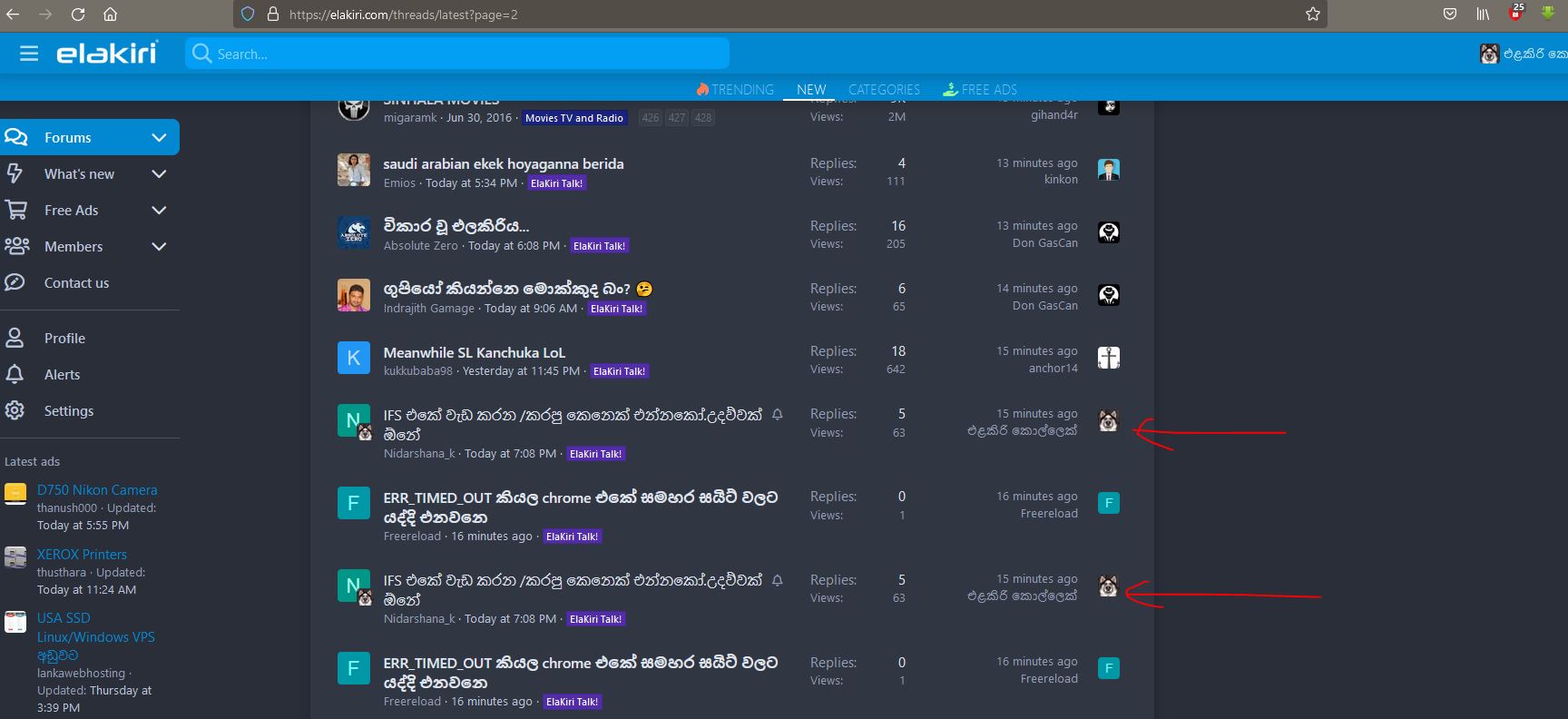Expand the Free Ads sidebar chevron
The width and height of the screenshot is (1568, 719).
click(x=159, y=211)
